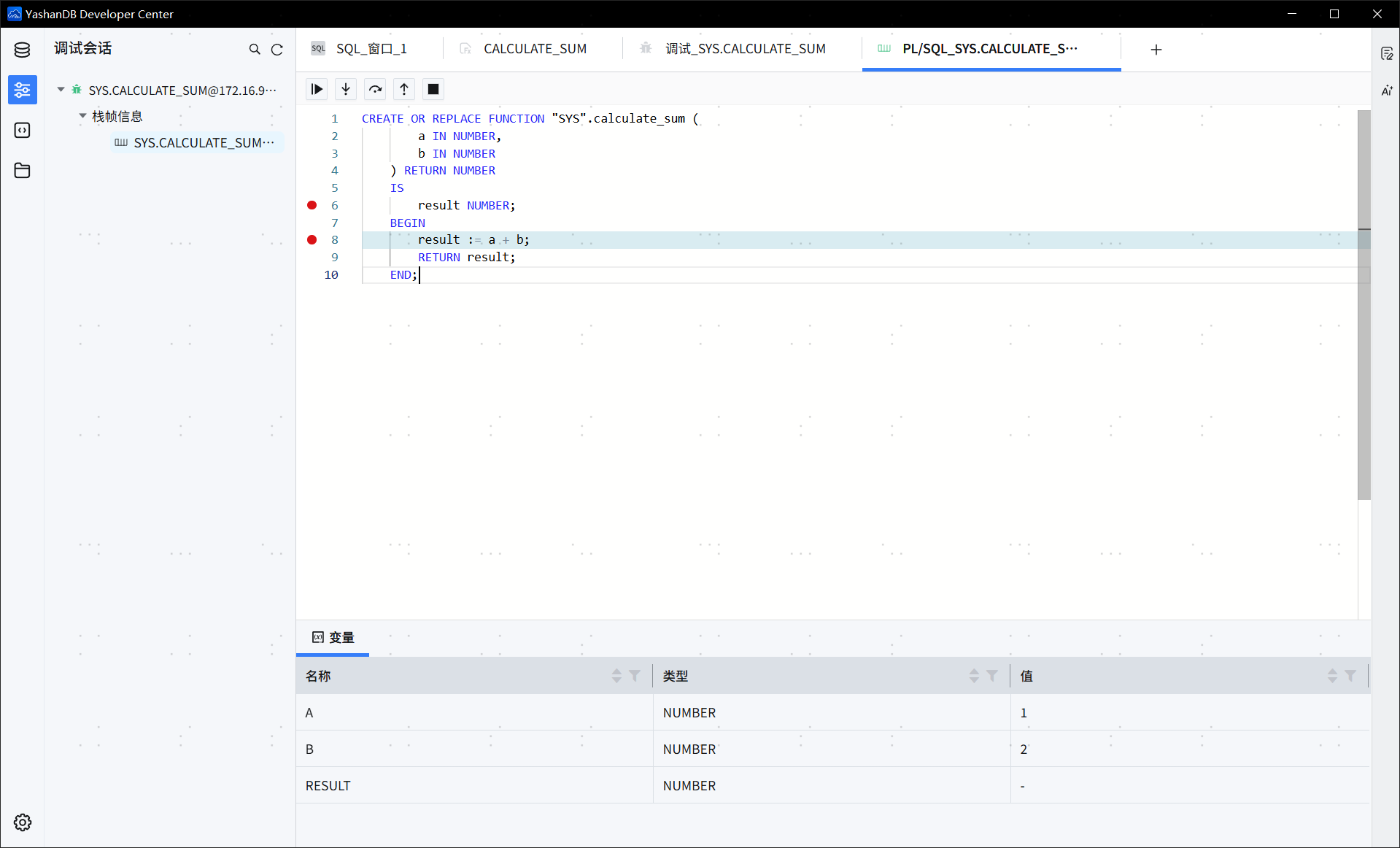Screen dimensions: 1400x848
Task: Open the code snippets sidebar icon
Action: (x=22, y=130)
